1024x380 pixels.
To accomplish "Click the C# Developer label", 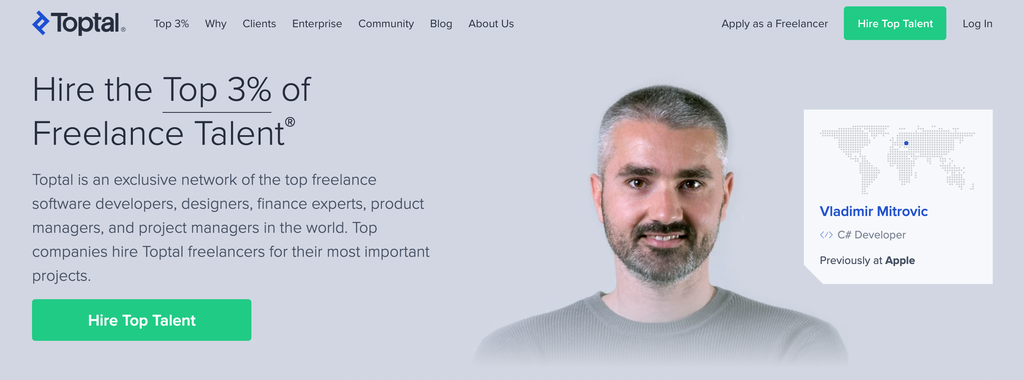I will 871,235.
